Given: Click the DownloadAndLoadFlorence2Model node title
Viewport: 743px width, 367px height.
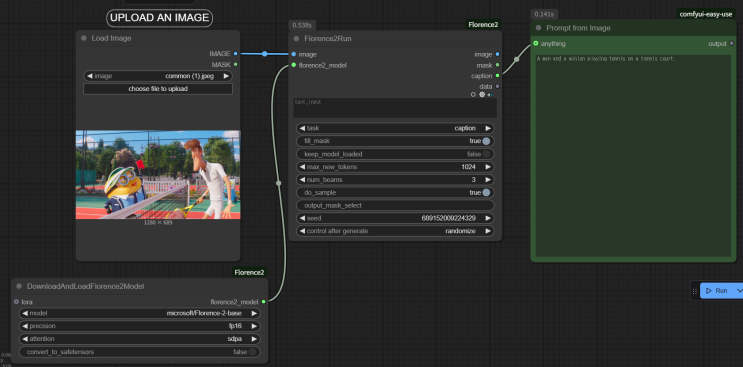Looking at the screenshot, I should [86, 286].
